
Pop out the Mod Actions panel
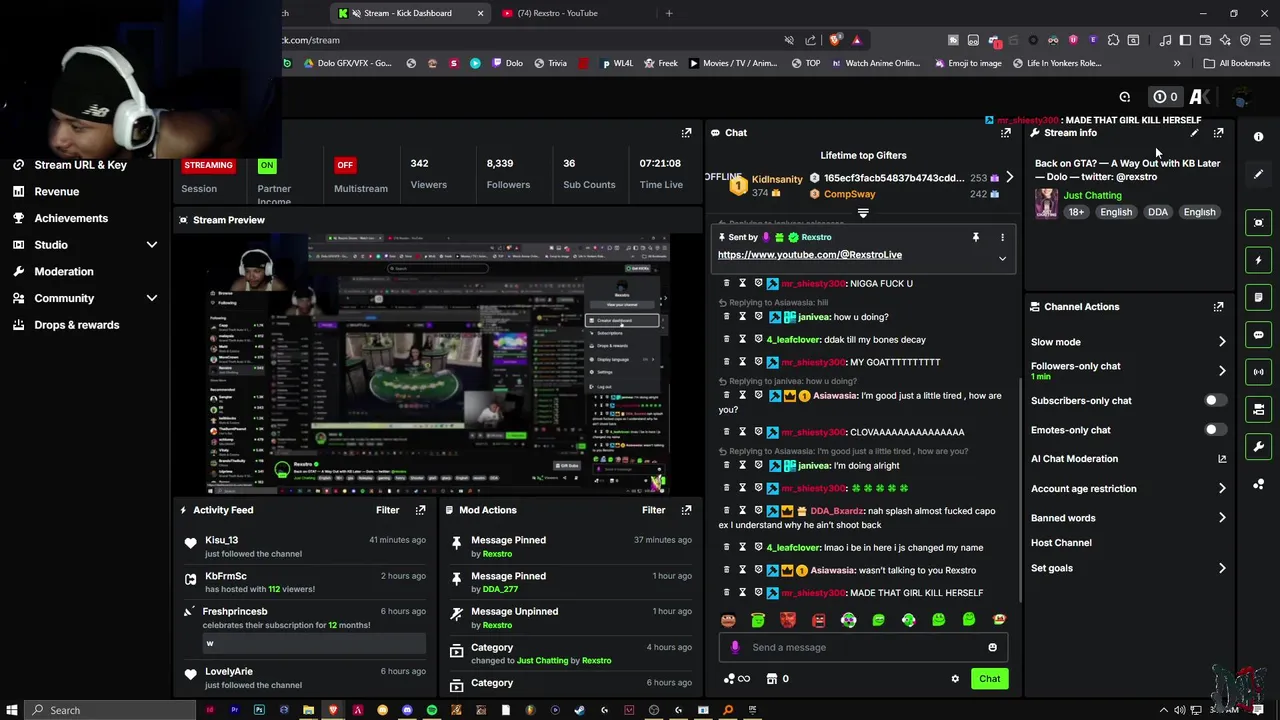point(686,510)
